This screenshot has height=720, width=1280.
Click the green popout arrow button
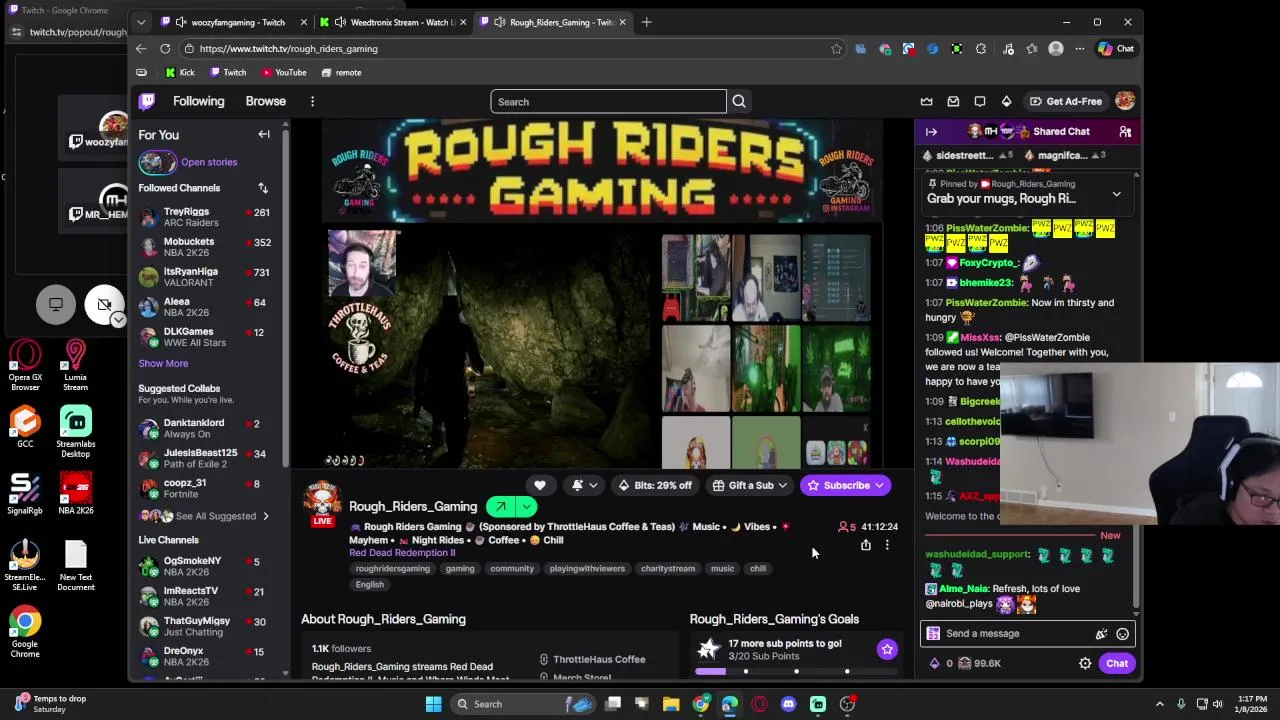pos(501,507)
